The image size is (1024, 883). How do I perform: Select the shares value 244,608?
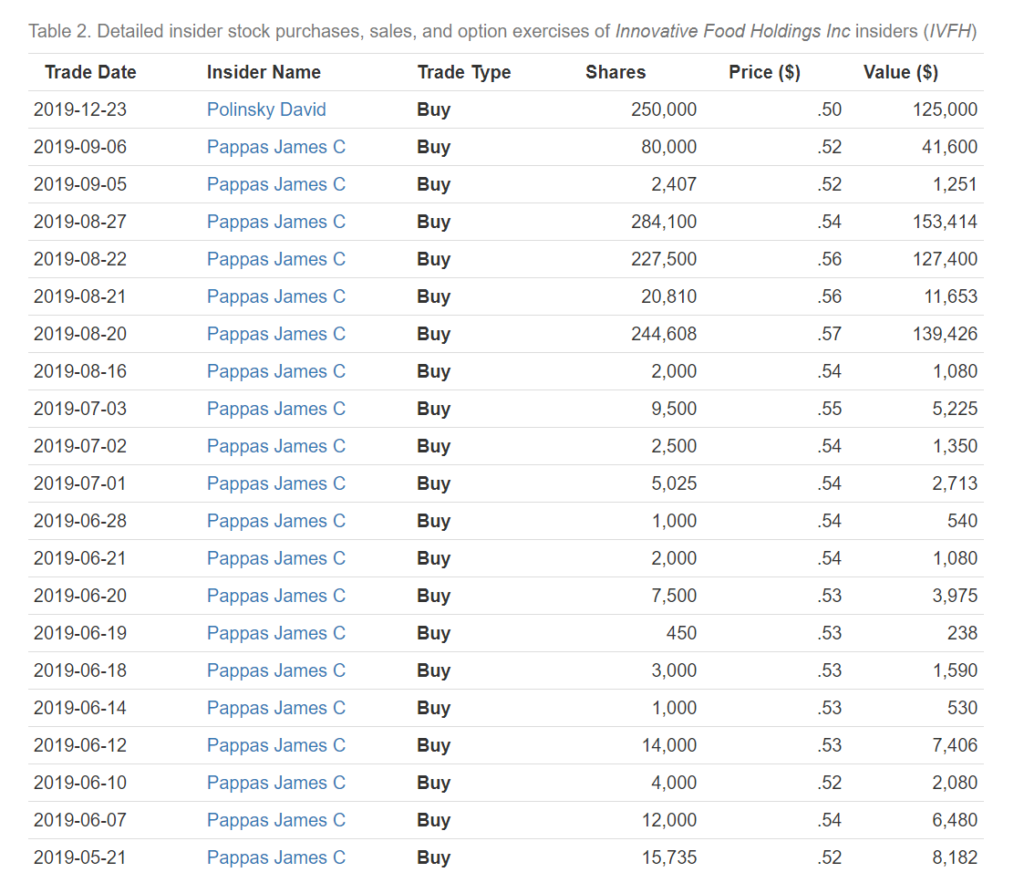click(x=664, y=334)
